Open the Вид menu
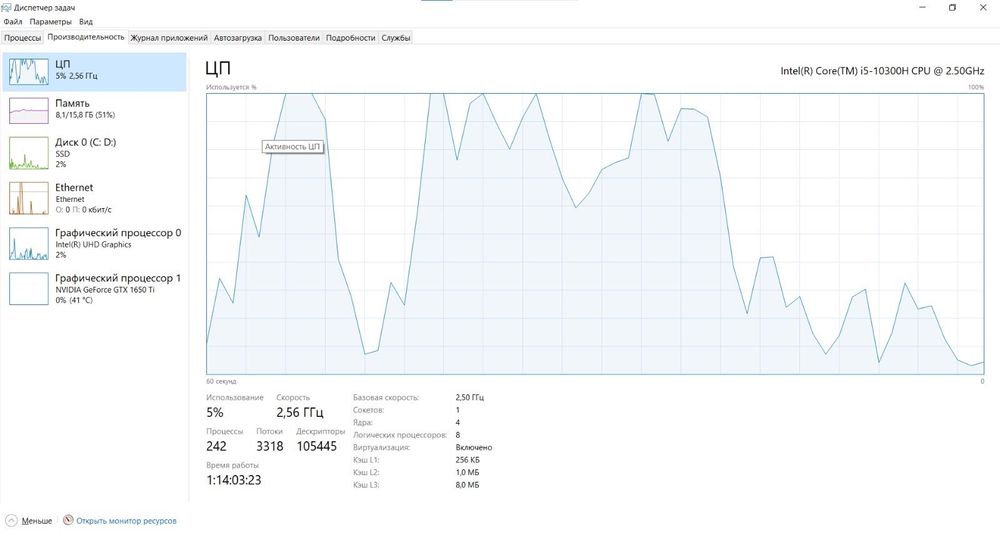 coord(85,22)
